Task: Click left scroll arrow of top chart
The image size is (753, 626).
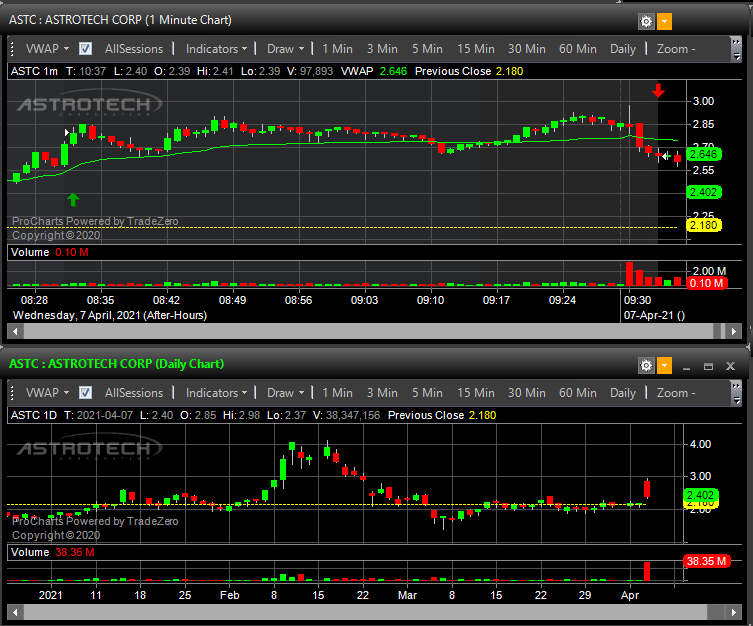Action: point(15,331)
